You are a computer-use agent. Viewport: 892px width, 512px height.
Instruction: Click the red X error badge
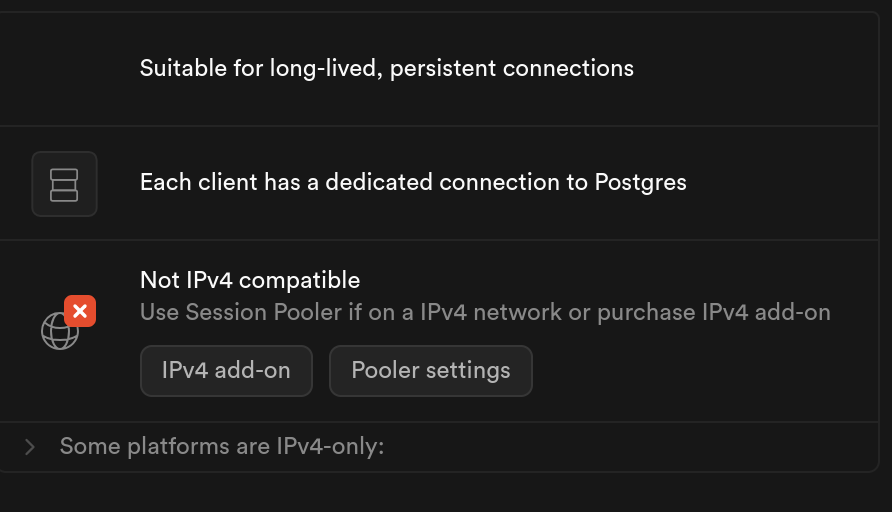(x=80, y=311)
